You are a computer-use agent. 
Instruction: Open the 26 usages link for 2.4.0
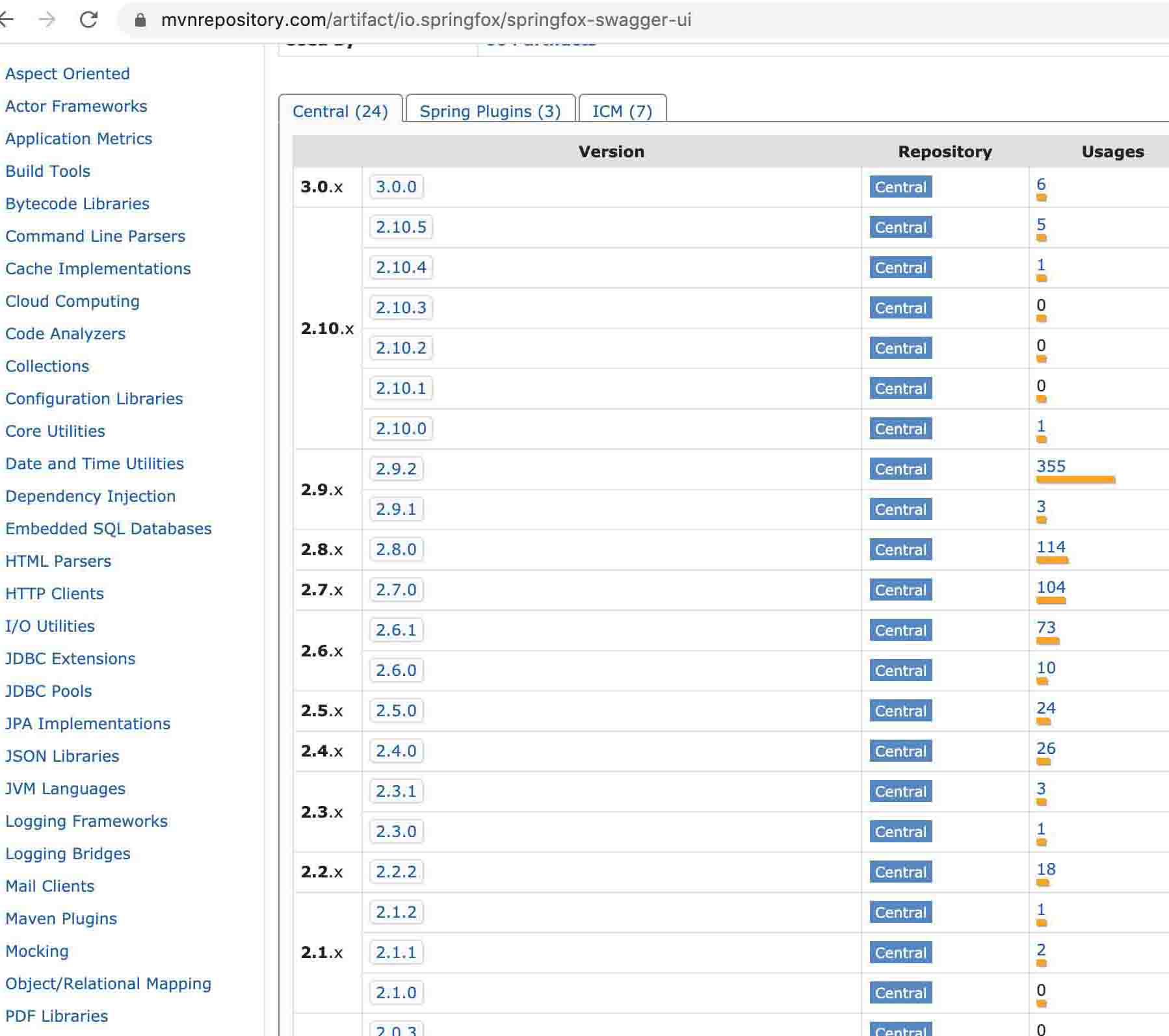click(x=1046, y=748)
